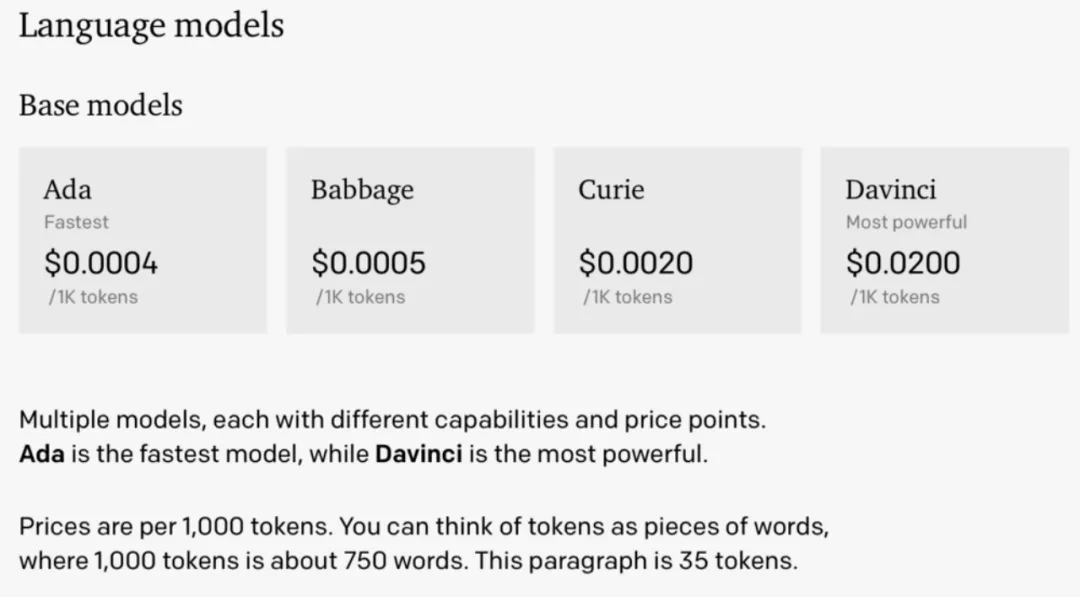Click the "Base models" section heading

101,105
